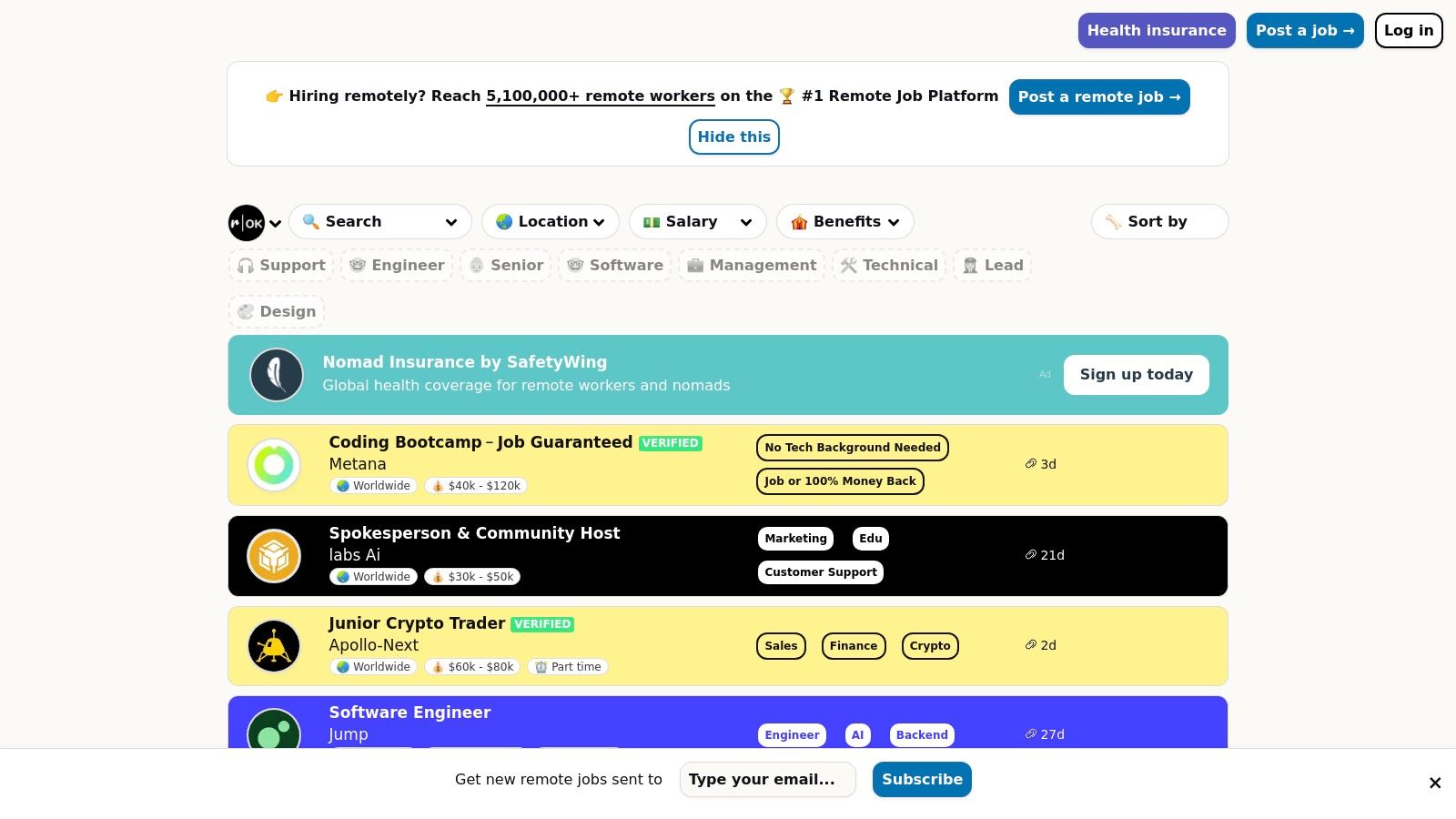Click the Remote OK logo icon
Image resolution: width=1456 pixels, height=819 pixels.
pyautogui.click(x=247, y=223)
